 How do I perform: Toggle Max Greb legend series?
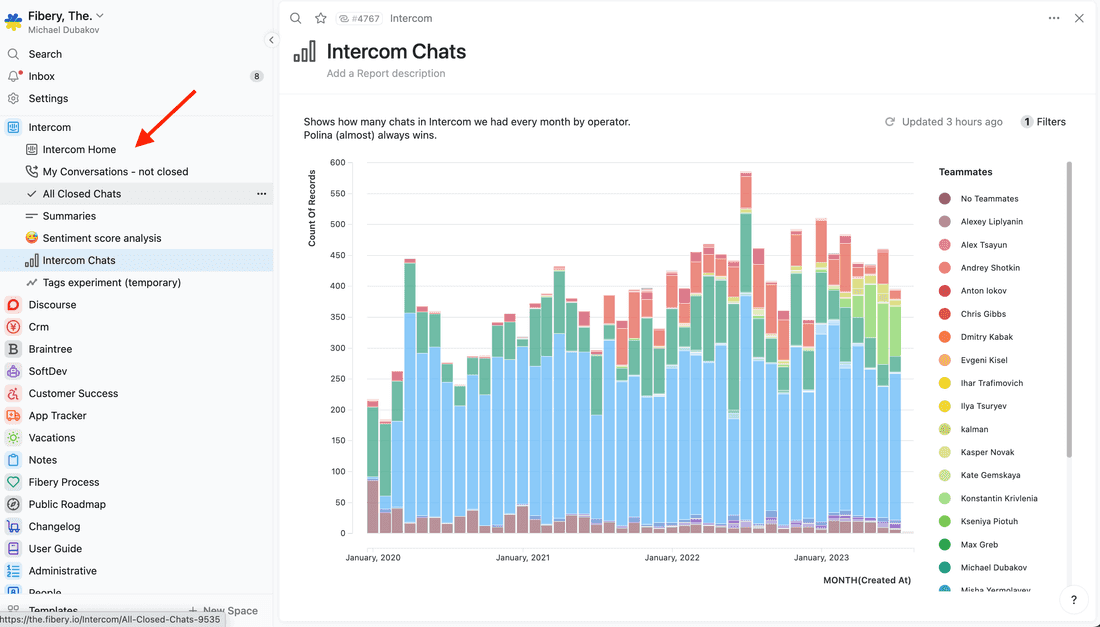click(x=945, y=545)
